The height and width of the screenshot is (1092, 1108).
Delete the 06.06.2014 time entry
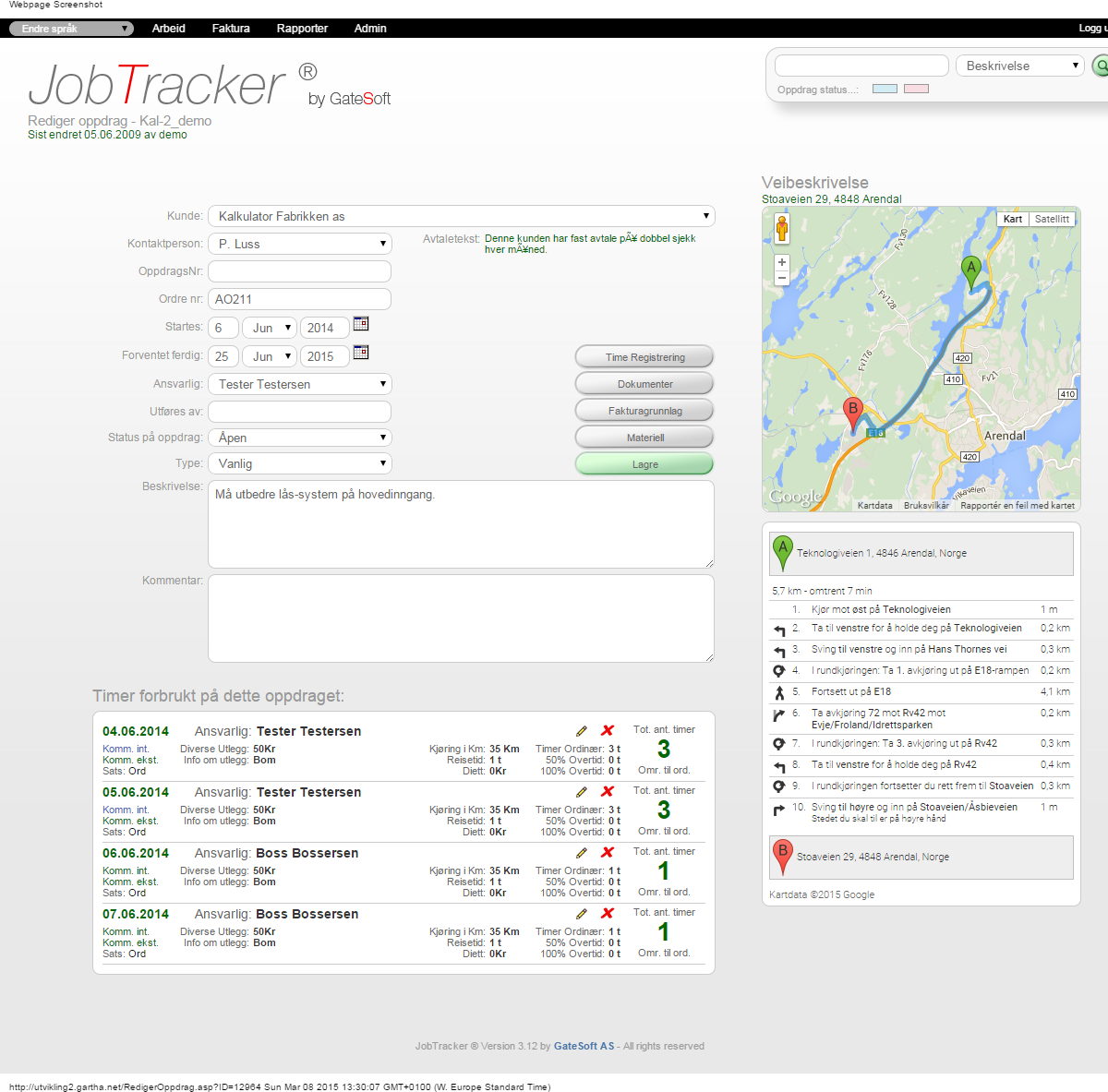[608, 852]
